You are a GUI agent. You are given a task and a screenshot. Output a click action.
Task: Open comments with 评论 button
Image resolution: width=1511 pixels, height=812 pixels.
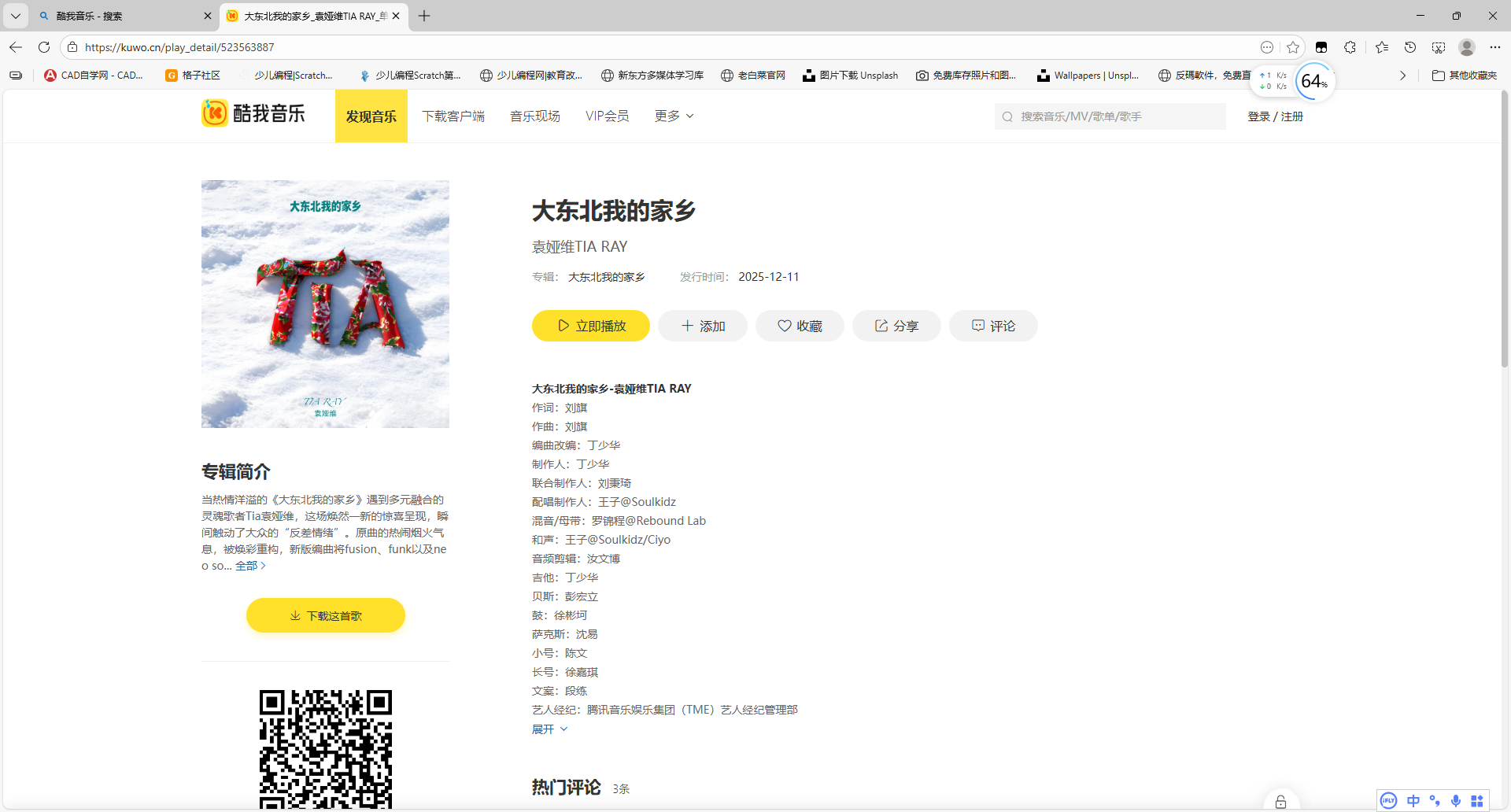(993, 326)
